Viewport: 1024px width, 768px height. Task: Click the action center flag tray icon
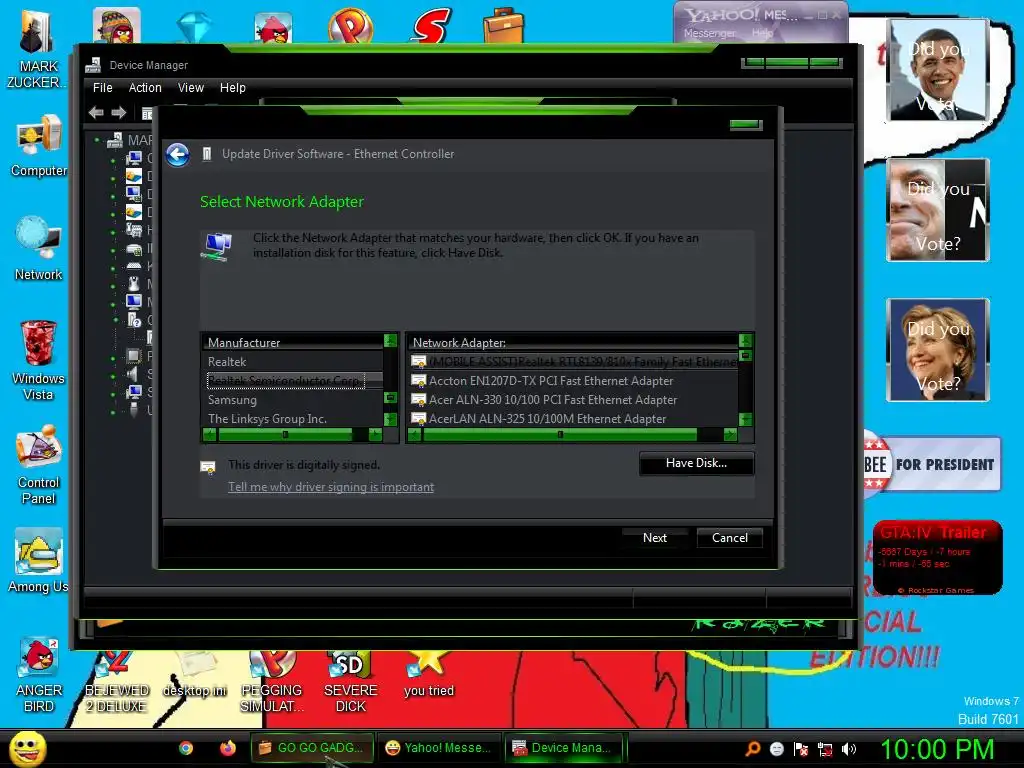[x=801, y=749]
